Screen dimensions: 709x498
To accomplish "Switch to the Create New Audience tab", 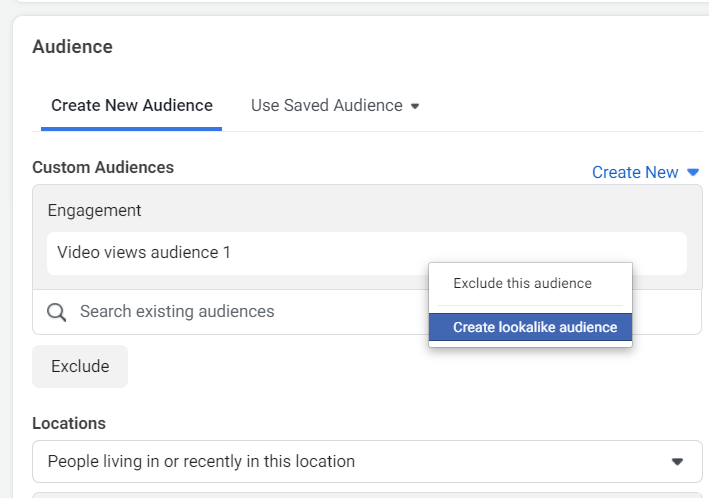I will click(x=132, y=105).
